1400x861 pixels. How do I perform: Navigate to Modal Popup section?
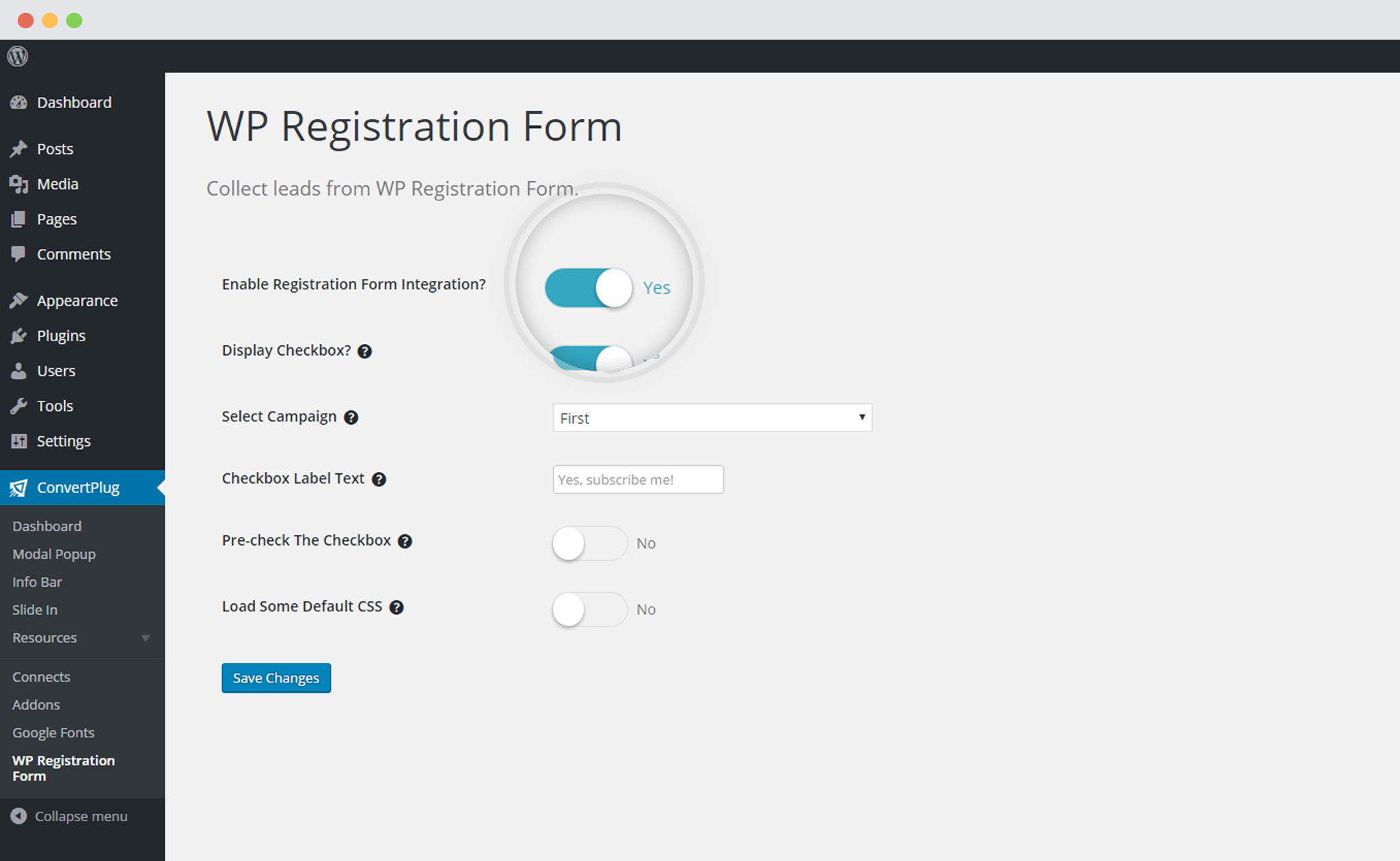pyautogui.click(x=53, y=552)
